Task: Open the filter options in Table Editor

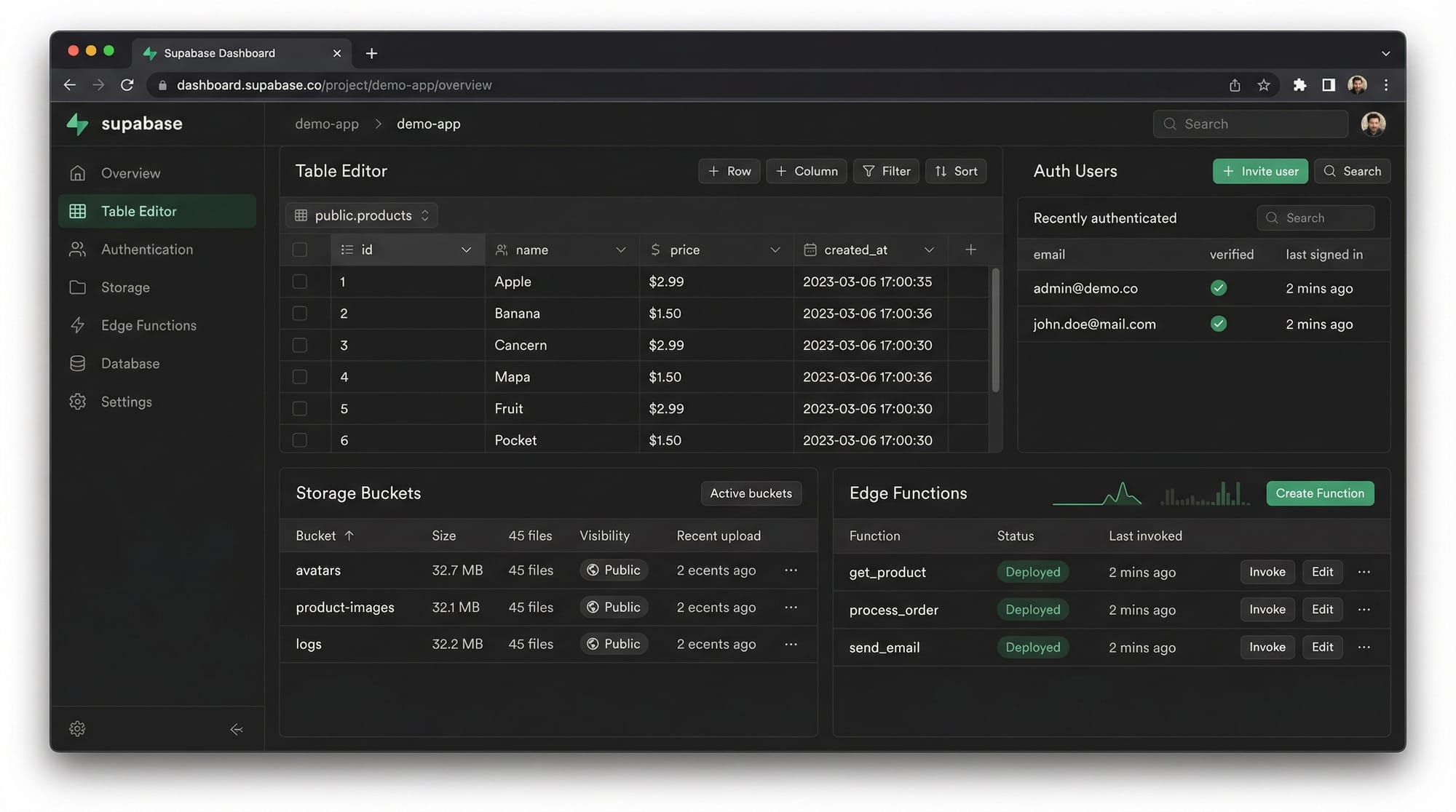Action: (x=885, y=171)
